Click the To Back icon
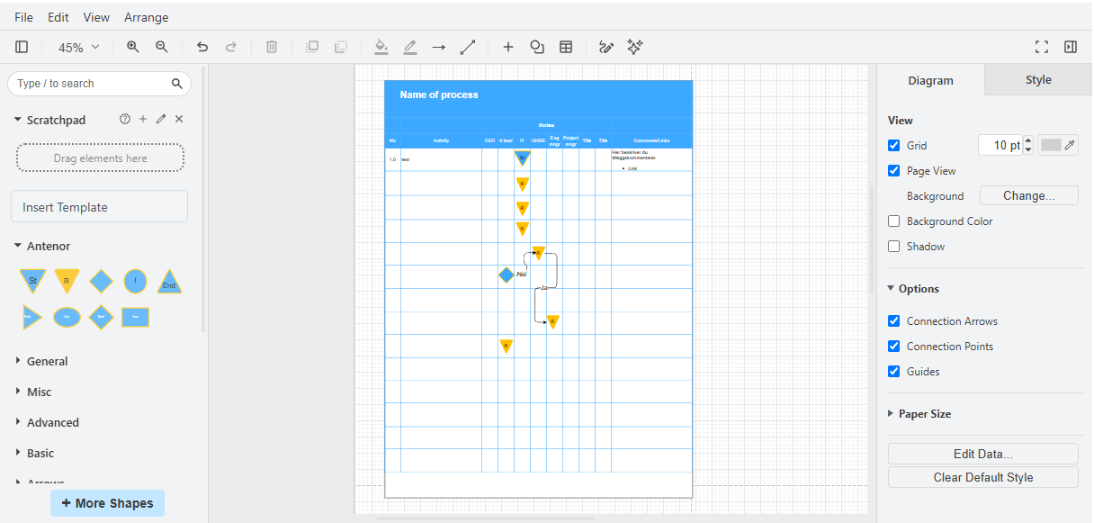The image size is (1094, 523). coord(340,47)
